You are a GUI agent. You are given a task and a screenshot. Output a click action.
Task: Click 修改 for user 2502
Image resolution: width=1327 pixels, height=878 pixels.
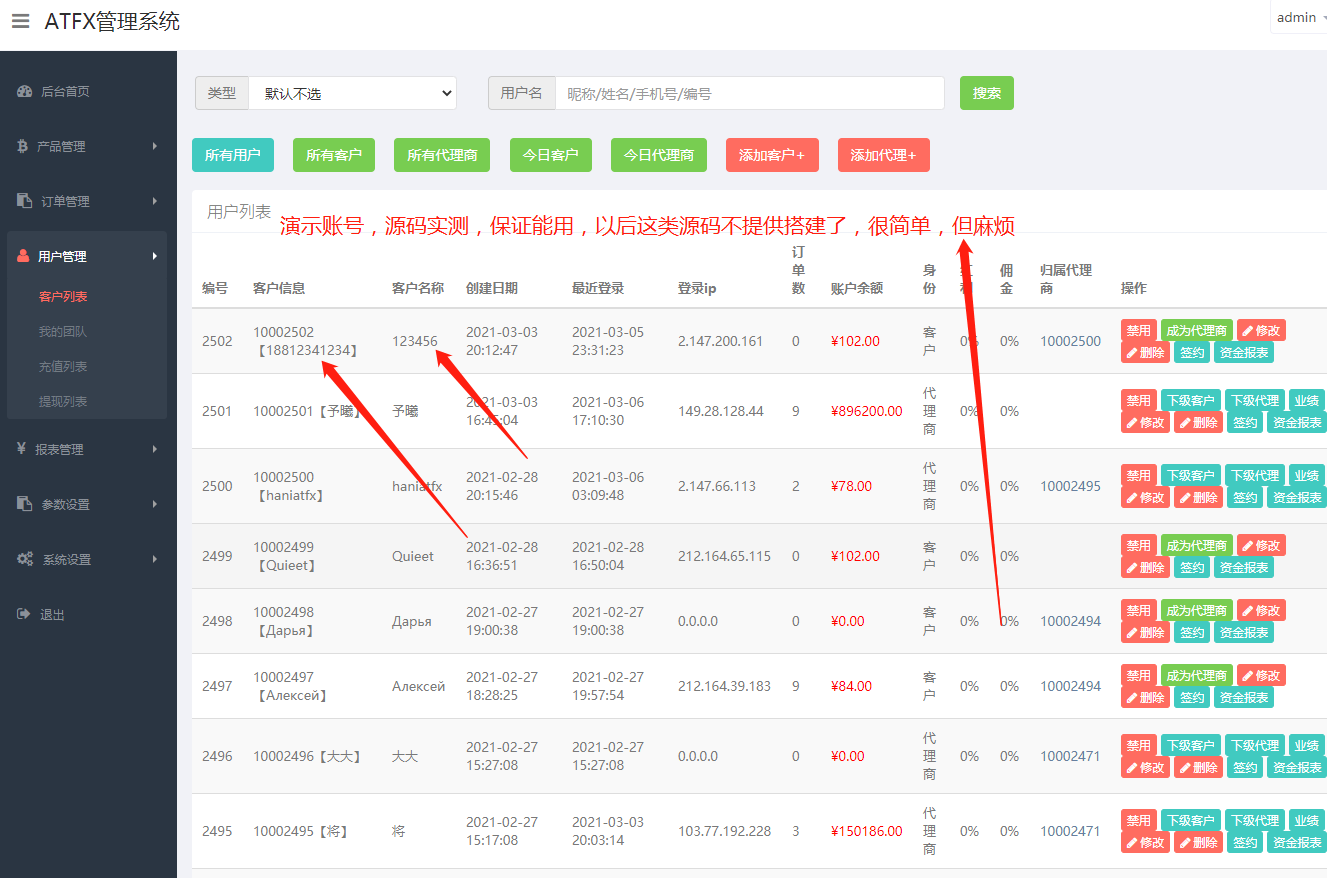click(1261, 330)
